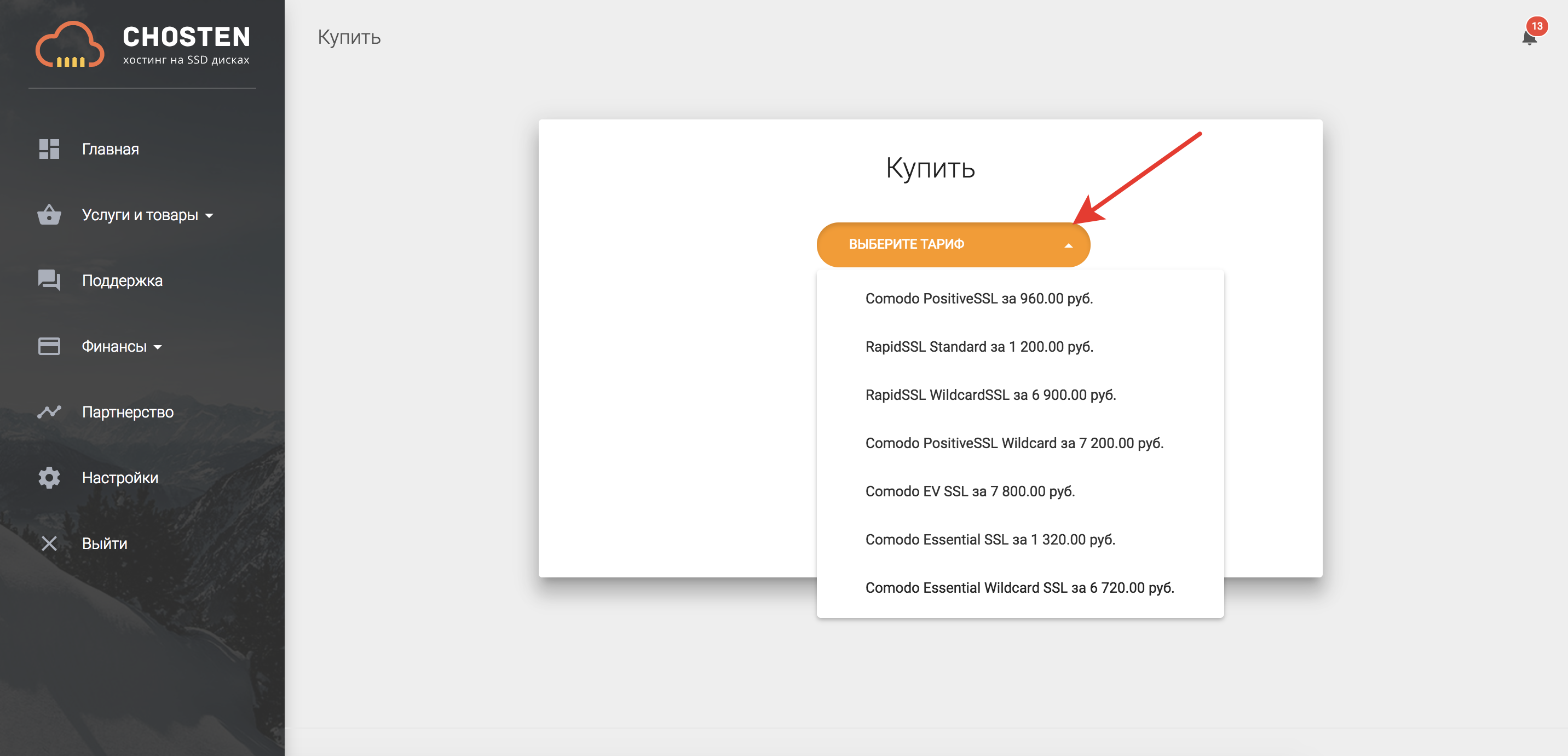Open the Поддержка section
The height and width of the screenshot is (756, 1568).
click(x=122, y=280)
